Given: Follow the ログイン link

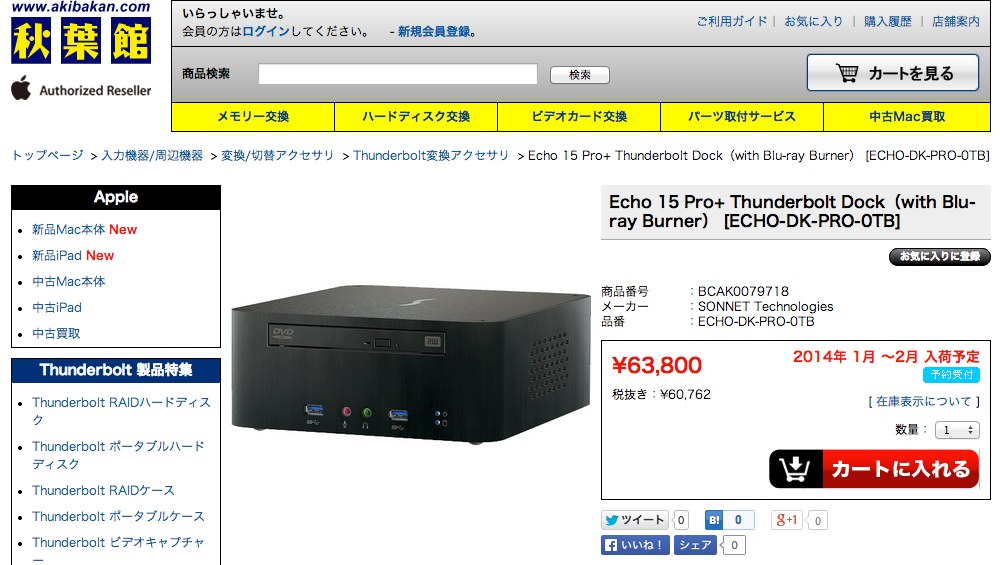Looking at the screenshot, I should 266,31.
